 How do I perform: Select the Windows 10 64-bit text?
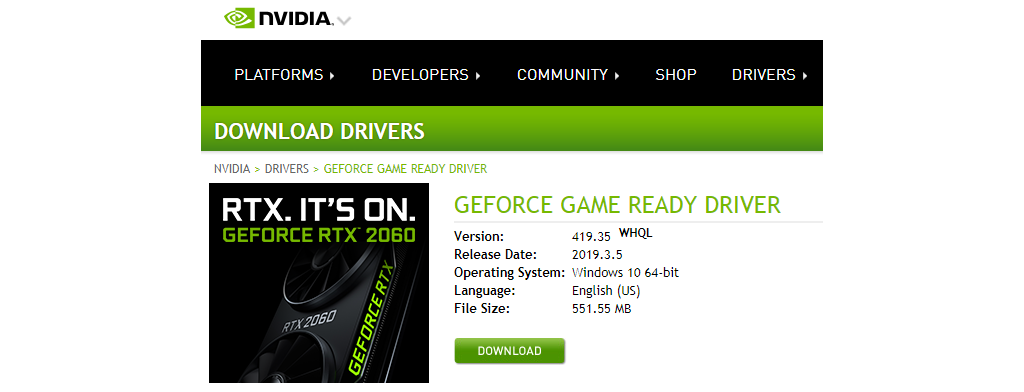pos(625,272)
